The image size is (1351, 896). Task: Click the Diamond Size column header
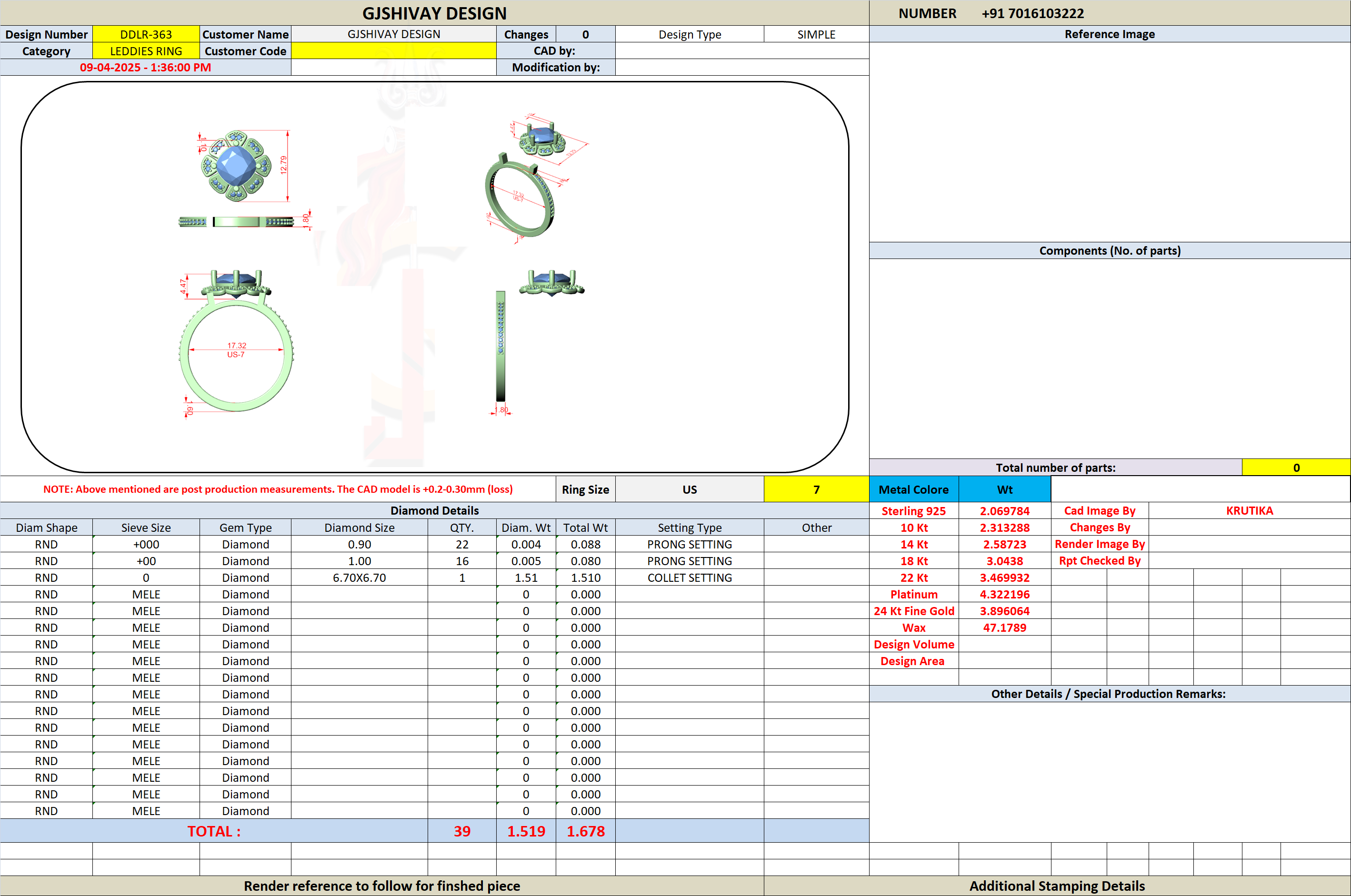click(360, 528)
